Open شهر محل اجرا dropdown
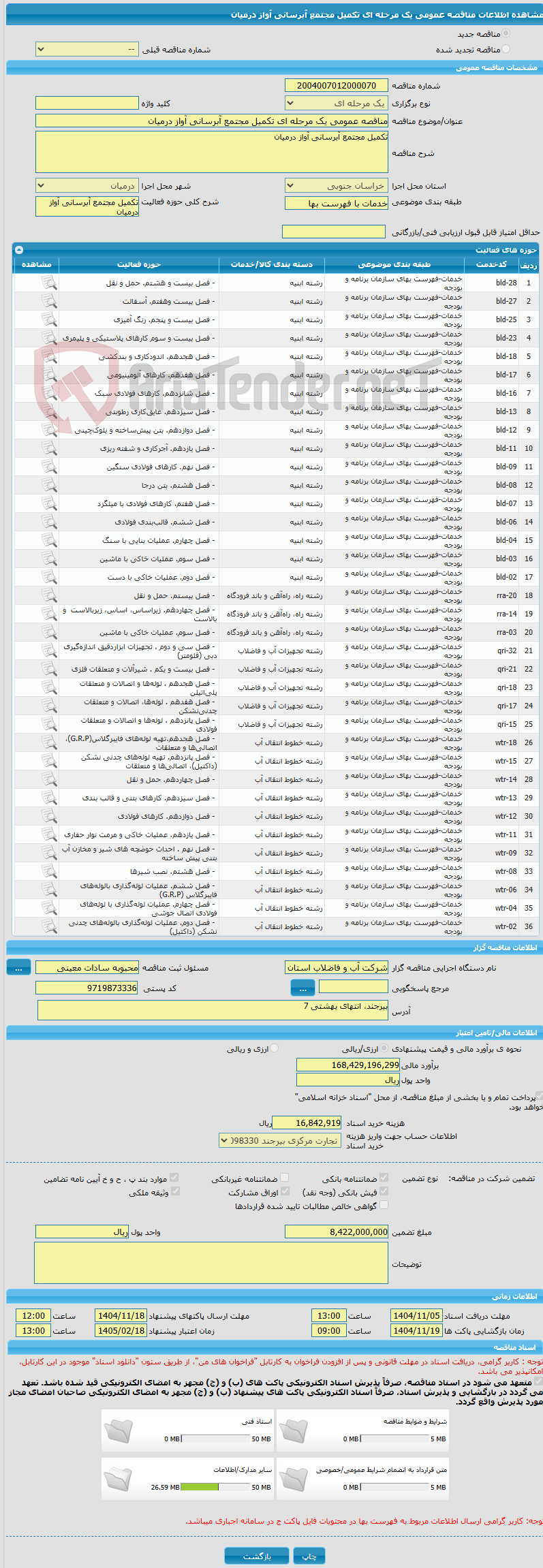Image resolution: width=543 pixels, height=1568 pixels. [x=87, y=186]
